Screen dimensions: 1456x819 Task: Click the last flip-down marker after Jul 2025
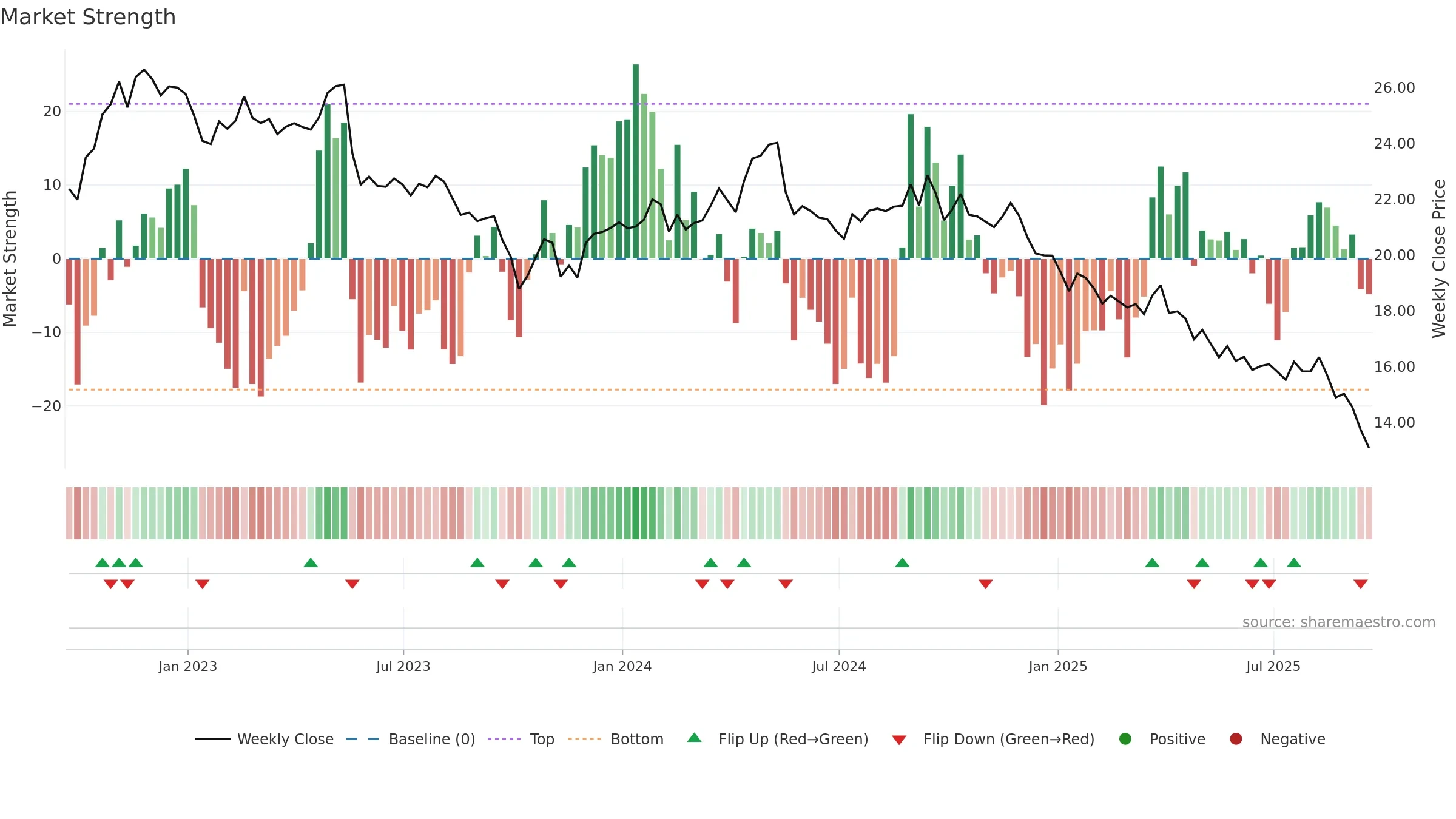pos(1360,584)
